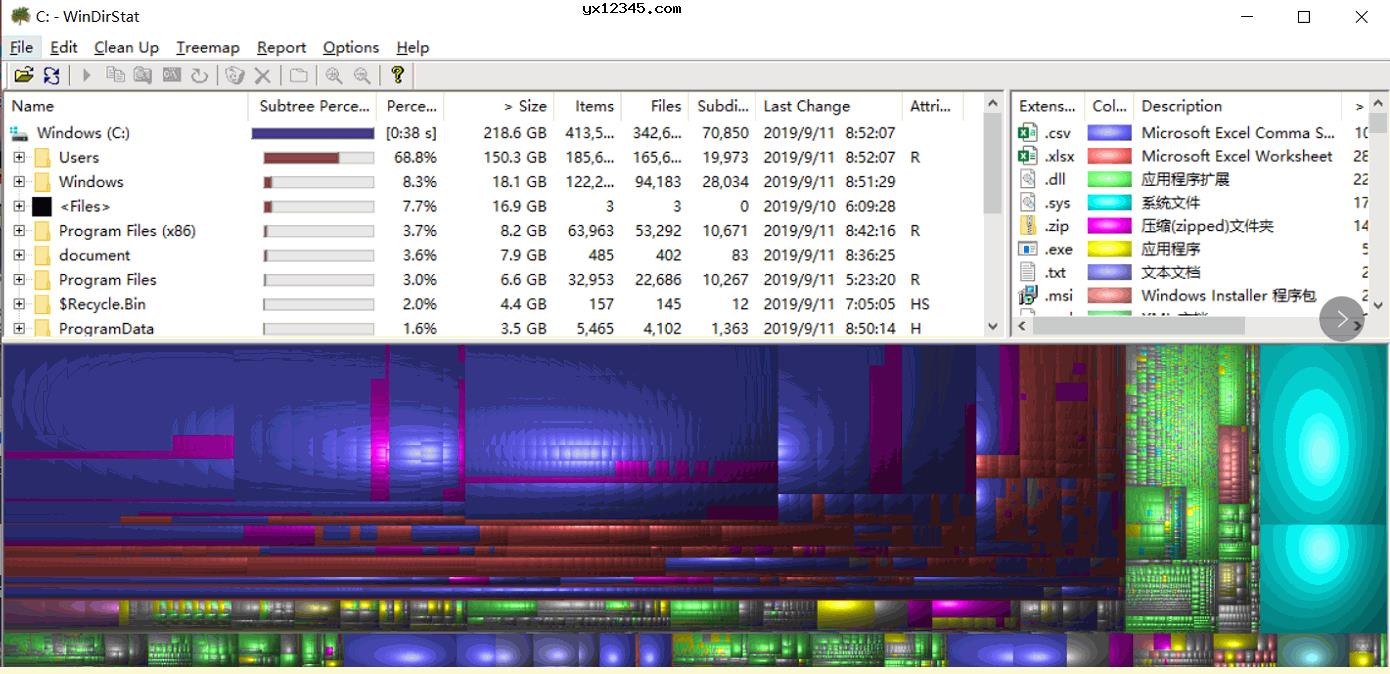Screen dimensions: 1390x674
Task: Click the Excel icon beside .csv
Action: point(1027,132)
